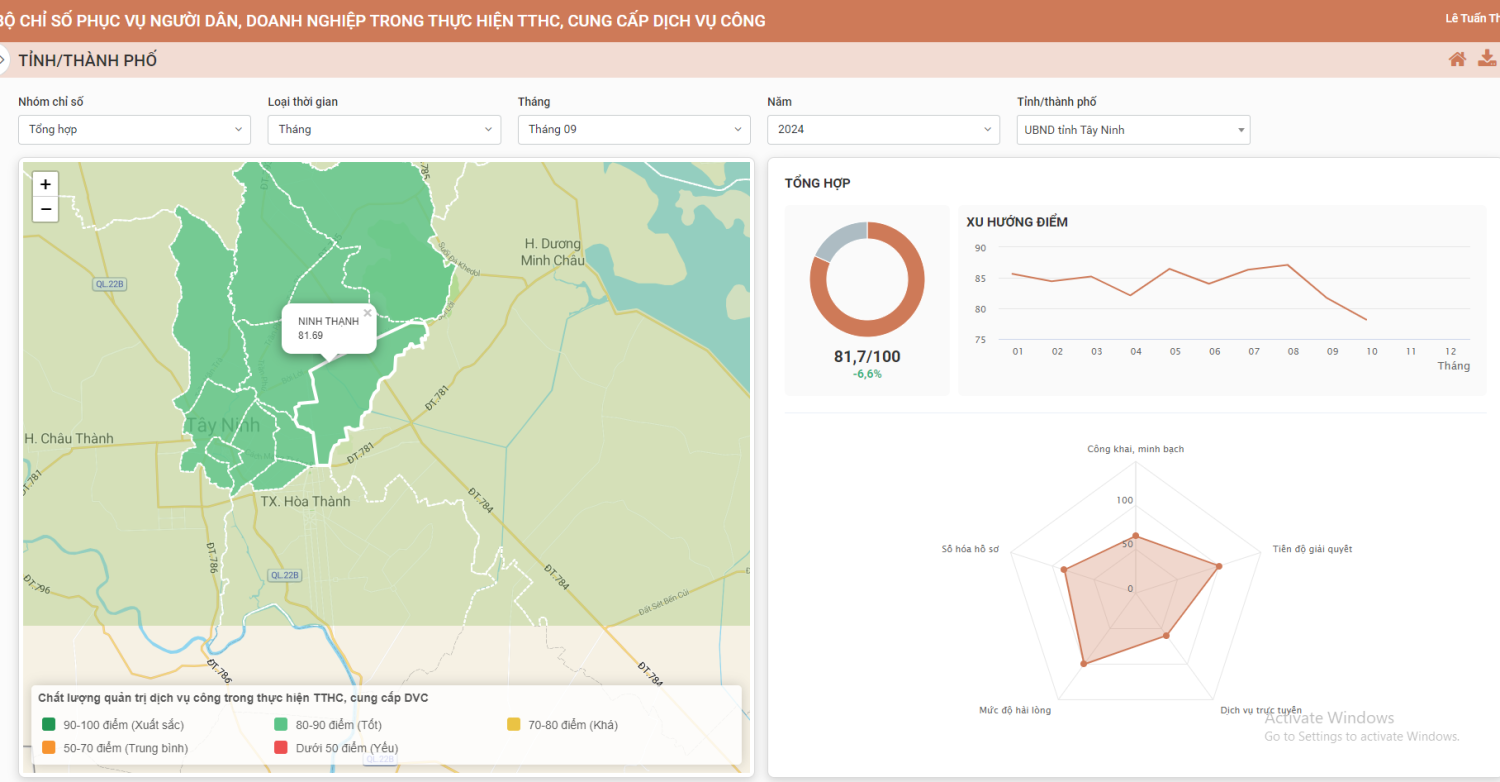Click the TỔNG HỢP panel heading

click(818, 183)
